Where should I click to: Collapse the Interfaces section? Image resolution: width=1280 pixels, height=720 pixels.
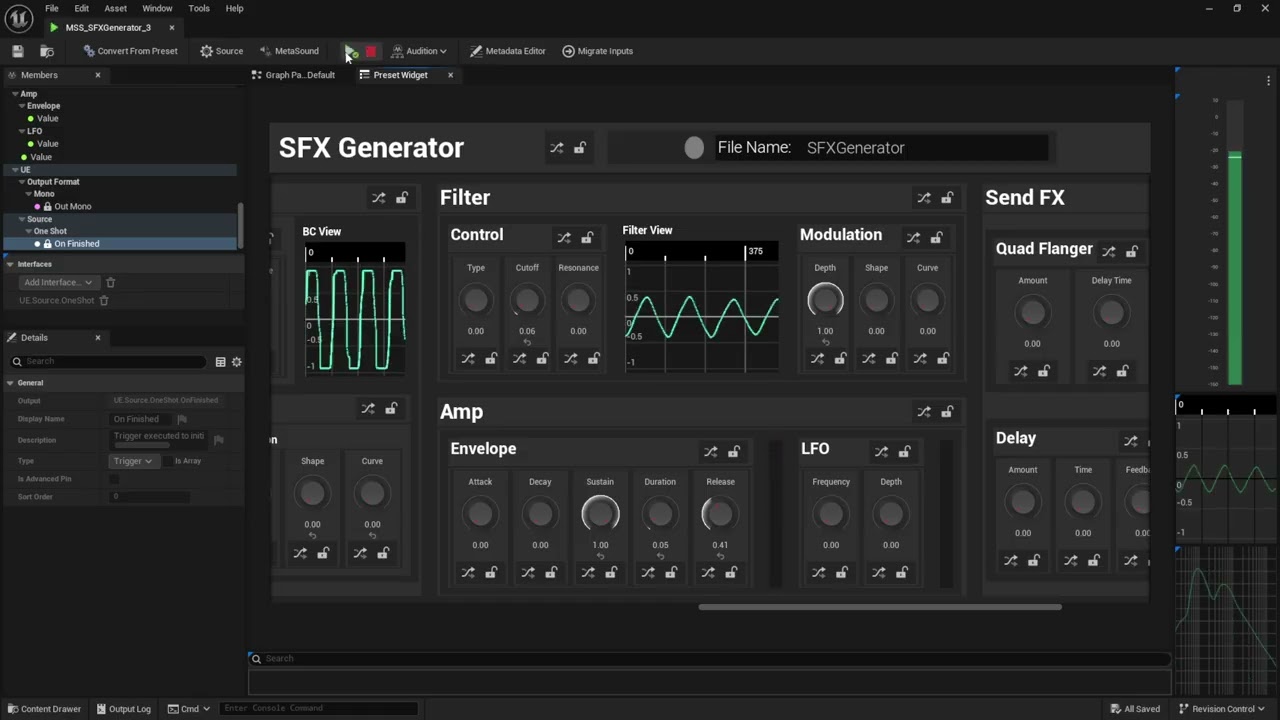click(x=10, y=264)
